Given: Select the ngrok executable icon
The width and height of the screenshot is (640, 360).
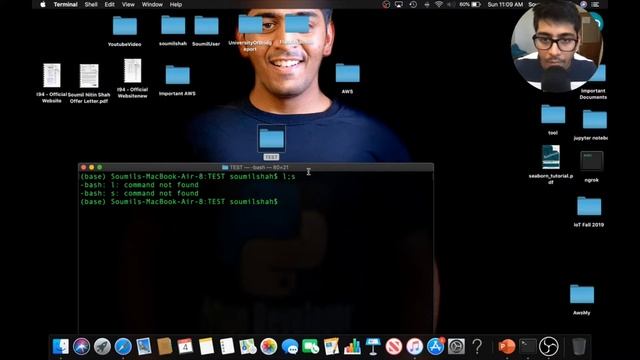Looking at the screenshot, I should coord(591,161).
